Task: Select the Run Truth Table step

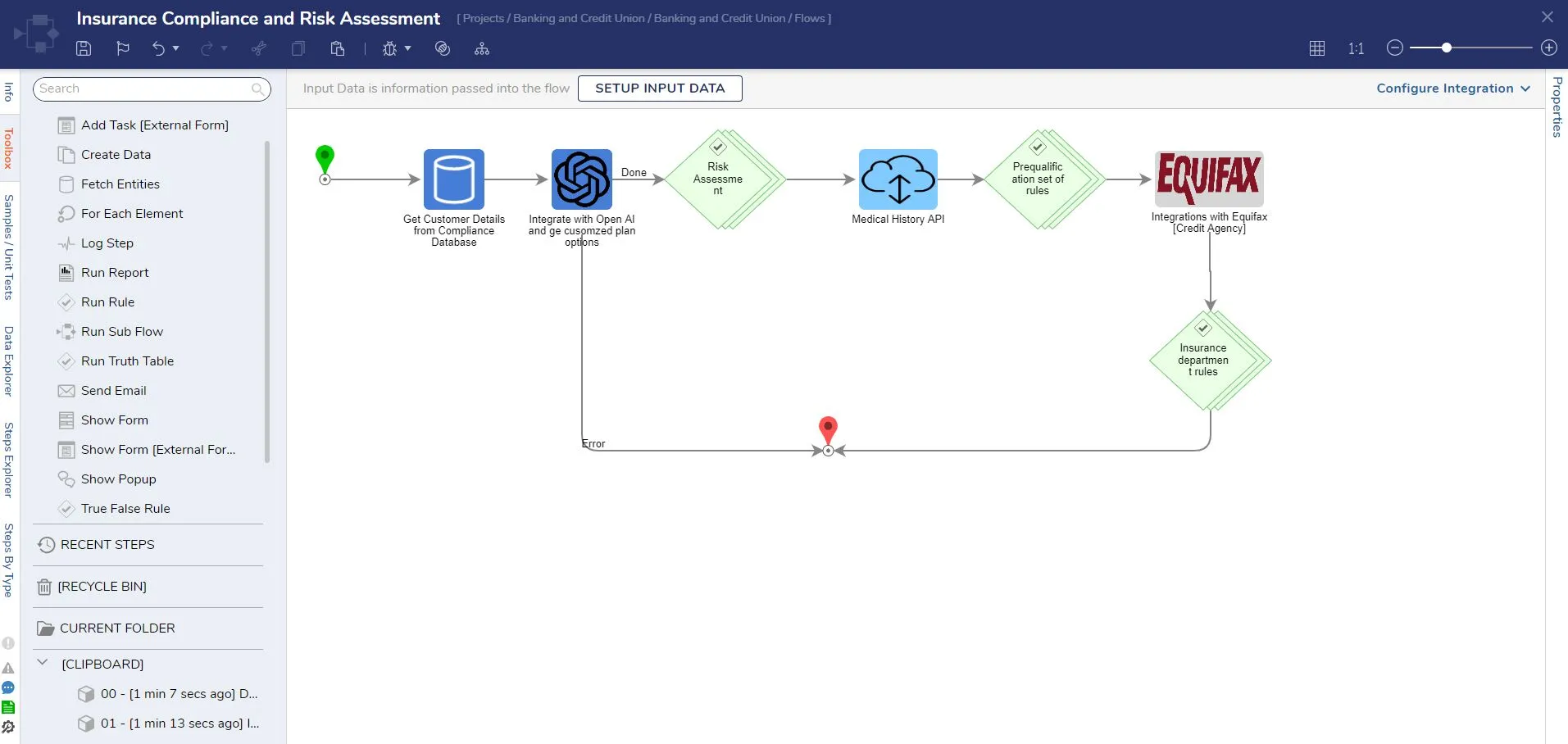Action: pyautogui.click(x=116, y=361)
